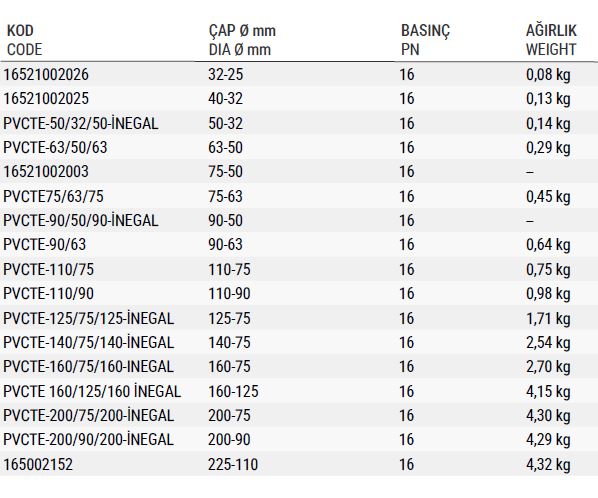
Task: Select product code 16521002025
Action: point(46,99)
